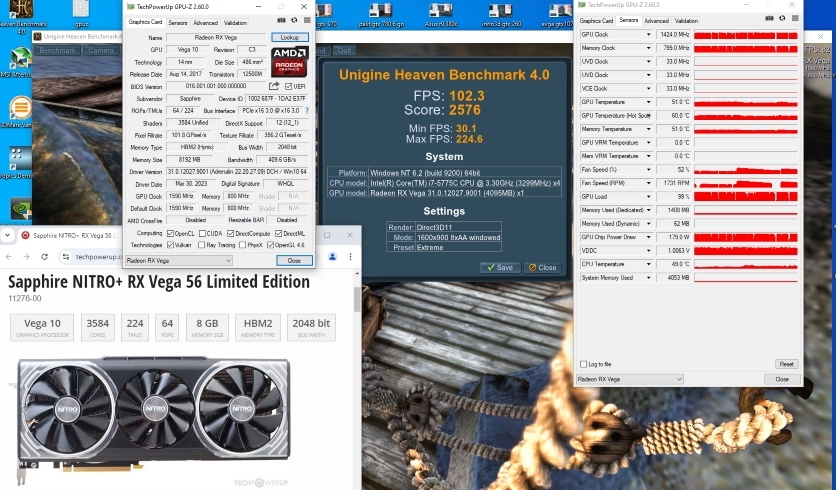Open GPU selector dropdown in Sensors window

pos(630,379)
